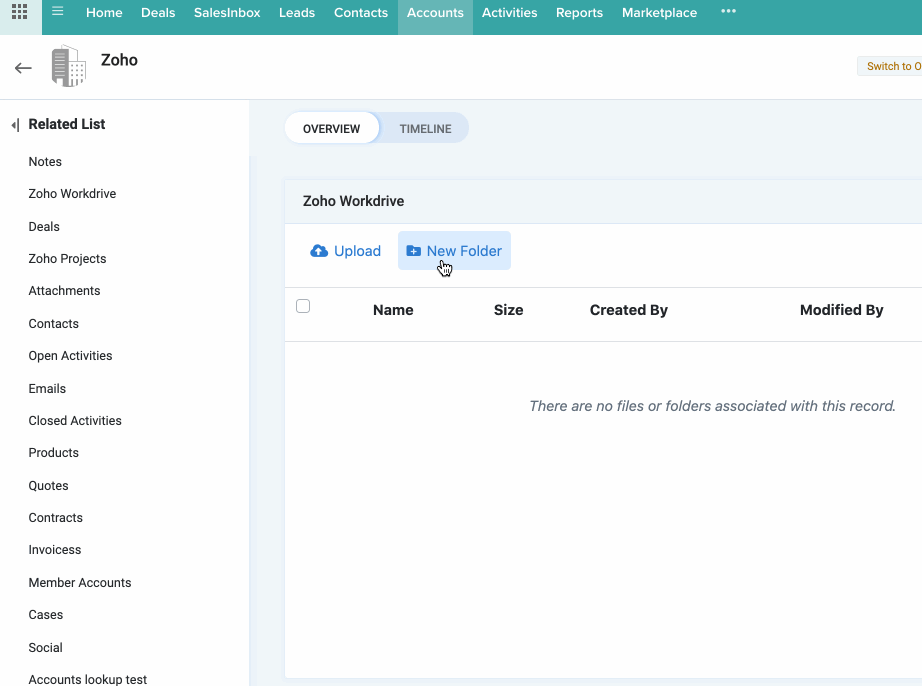Jump to Open Activities related list
922x686 pixels.
71,356
